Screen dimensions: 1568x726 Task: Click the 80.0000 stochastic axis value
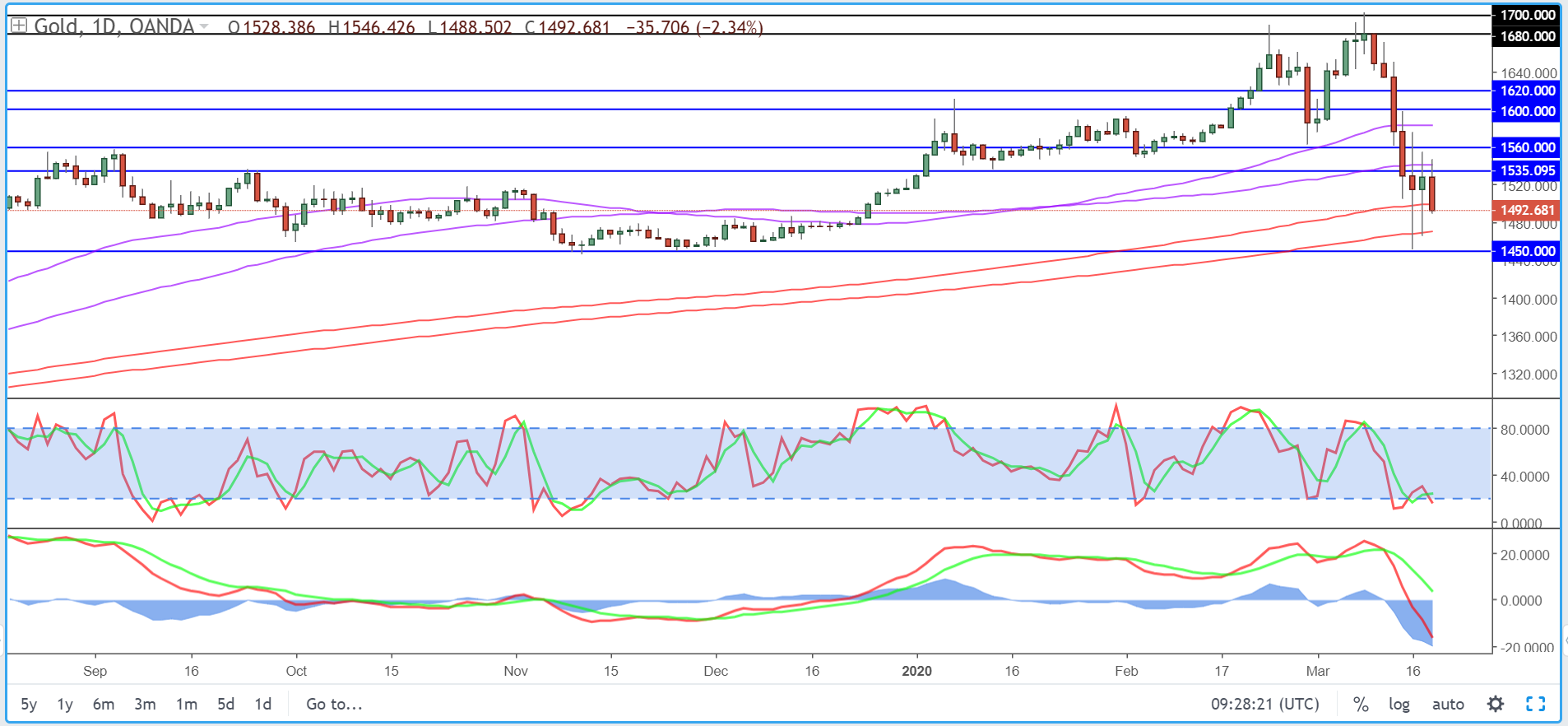click(1524, 430)
